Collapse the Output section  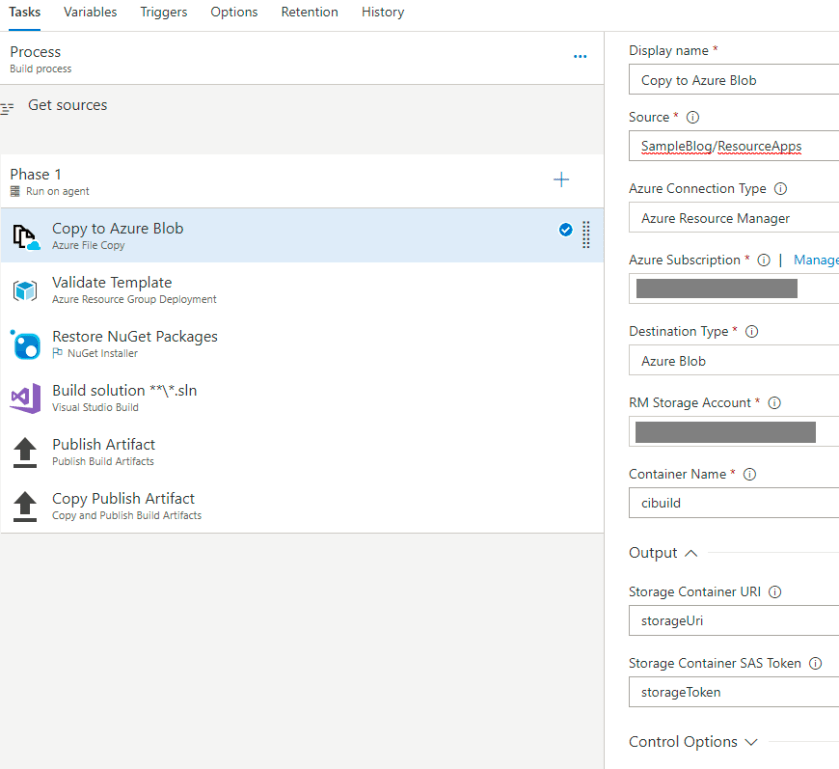click(x=691, y=553)
